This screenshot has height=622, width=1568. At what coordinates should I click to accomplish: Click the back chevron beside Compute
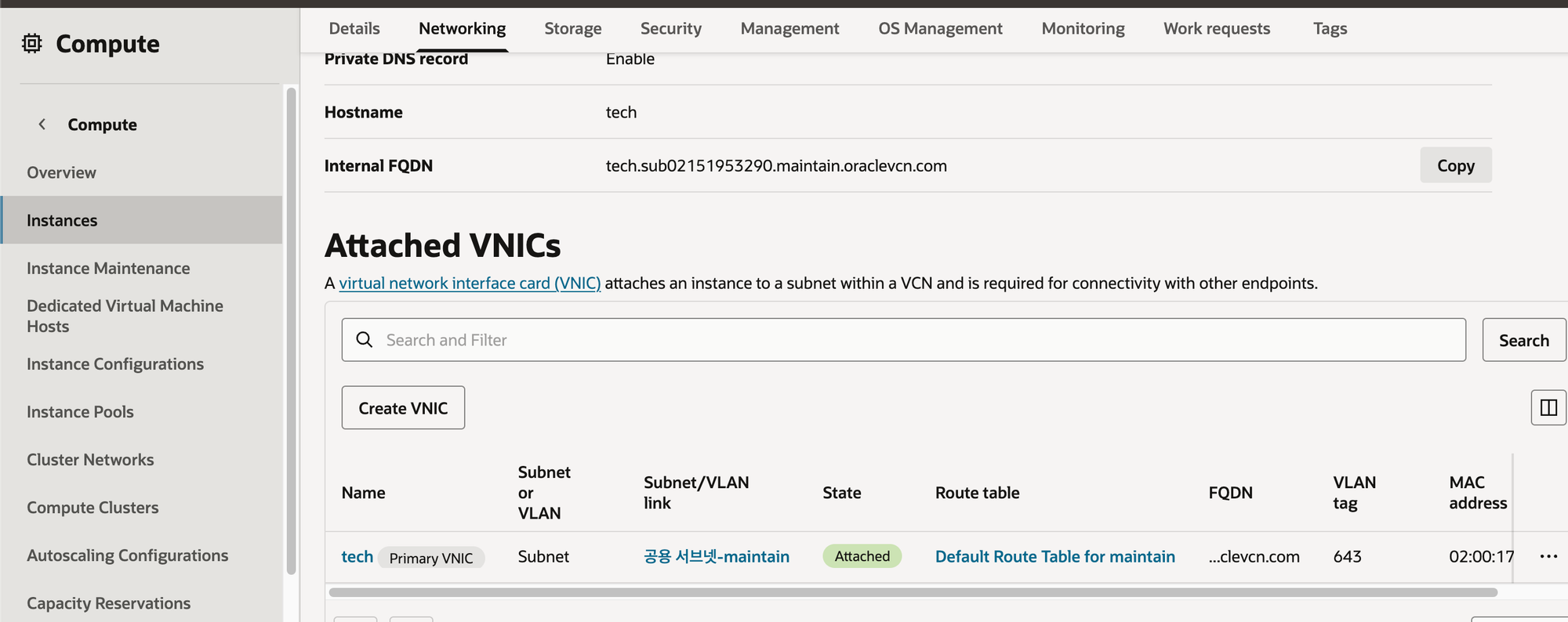[42, 125]
